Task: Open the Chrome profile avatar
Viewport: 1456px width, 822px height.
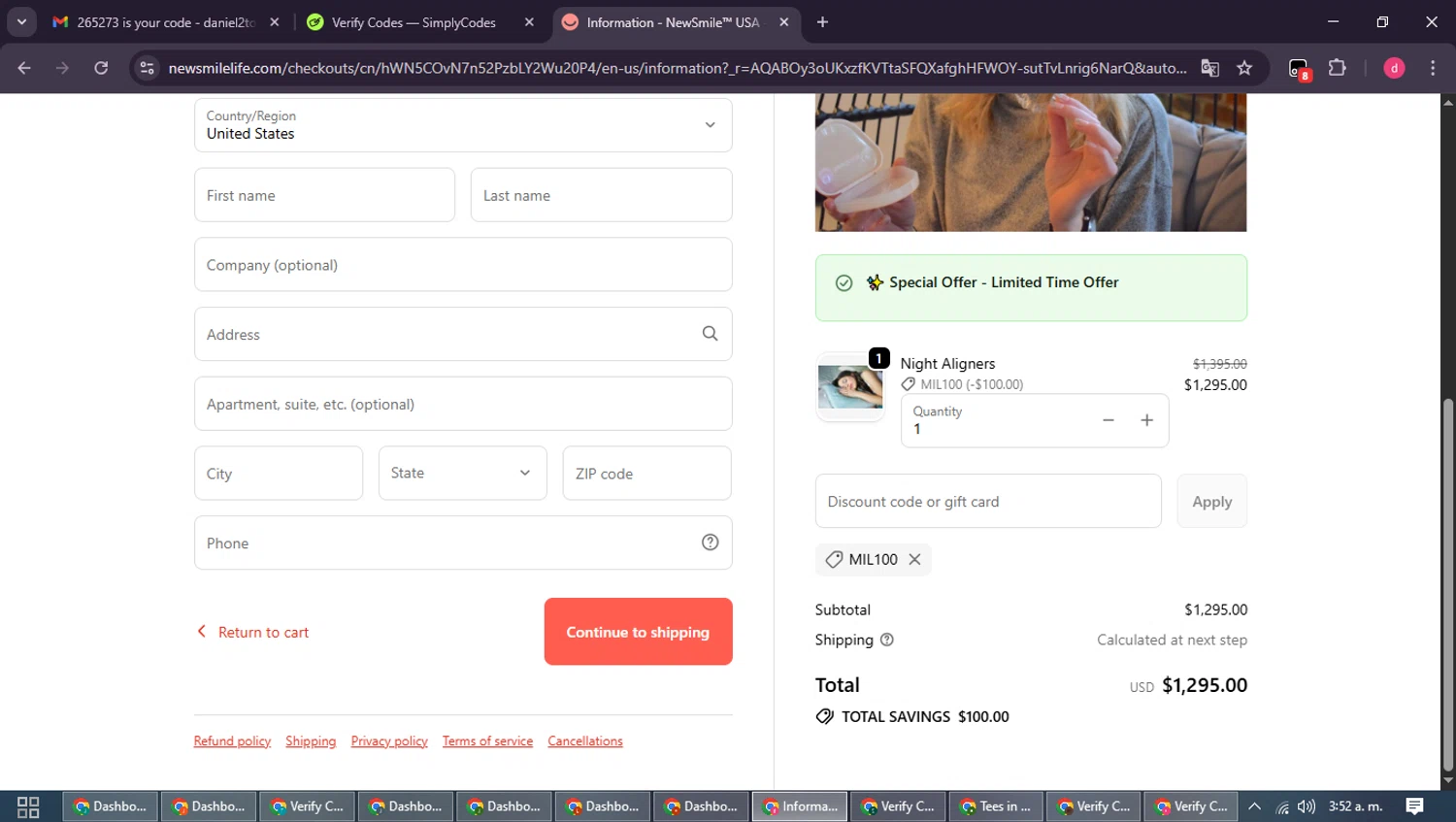Action: [x=1394, y=68]
